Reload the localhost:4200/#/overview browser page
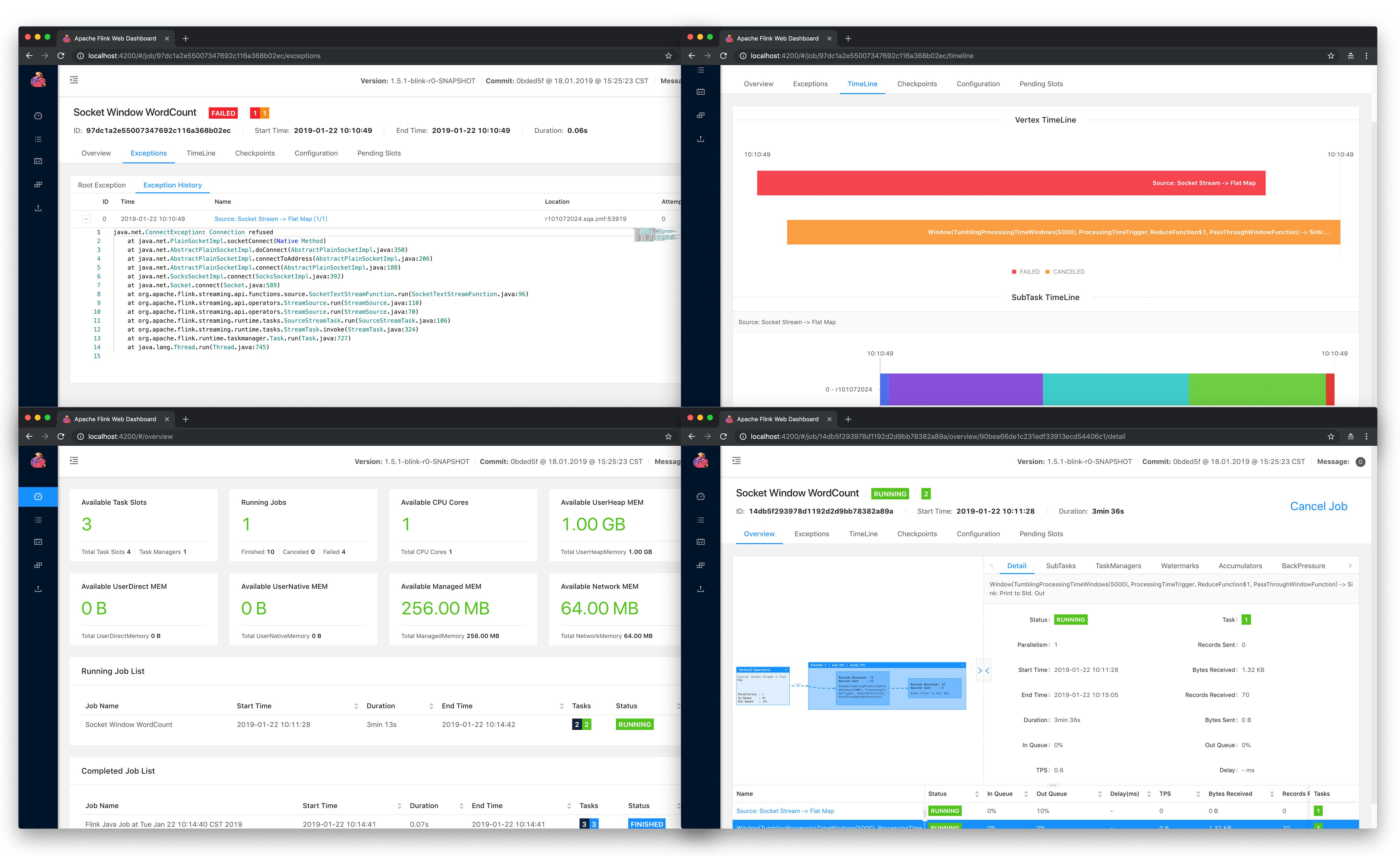This screenshot has height=856, width=1400. [x=61, y=436]
